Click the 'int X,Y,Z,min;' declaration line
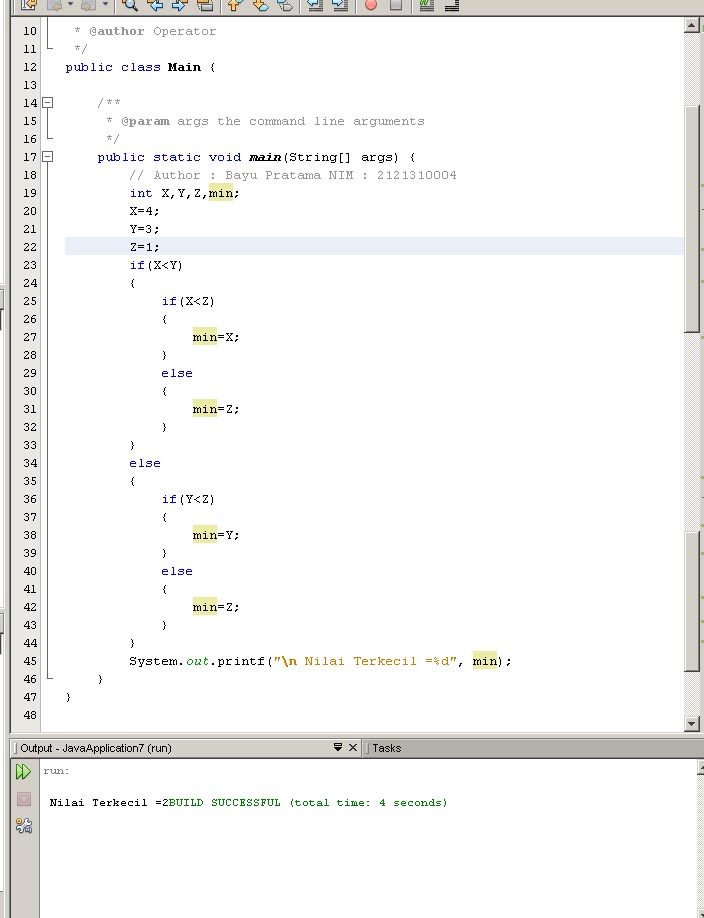This screenshot has height=918, width=704. (x=184, y=193)
